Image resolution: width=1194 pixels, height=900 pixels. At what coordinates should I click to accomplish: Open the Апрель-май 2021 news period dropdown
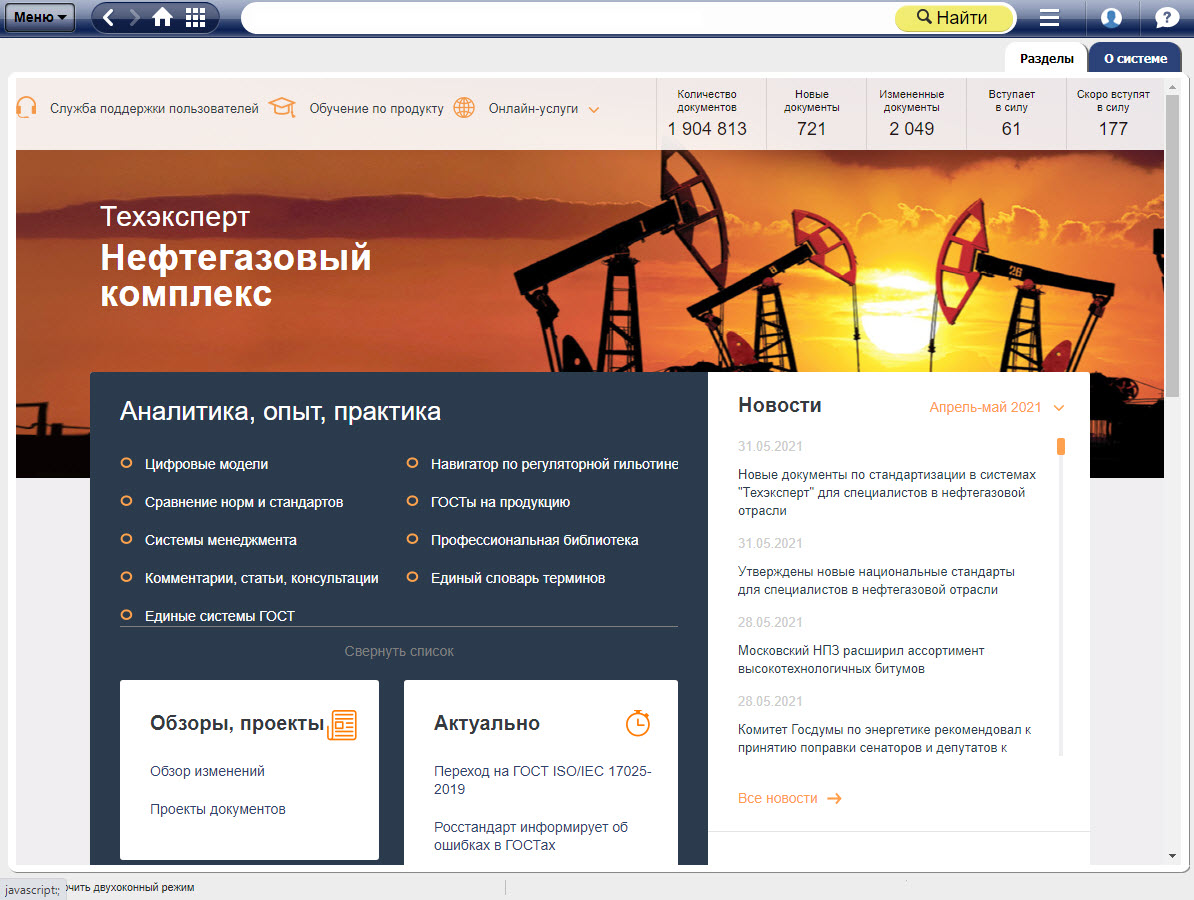pos(996,407)
